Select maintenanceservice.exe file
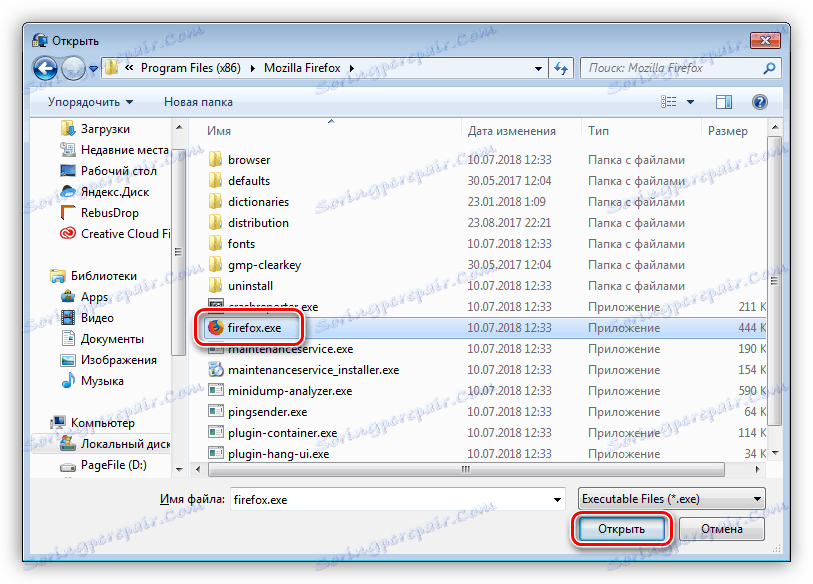 [290, 349]
